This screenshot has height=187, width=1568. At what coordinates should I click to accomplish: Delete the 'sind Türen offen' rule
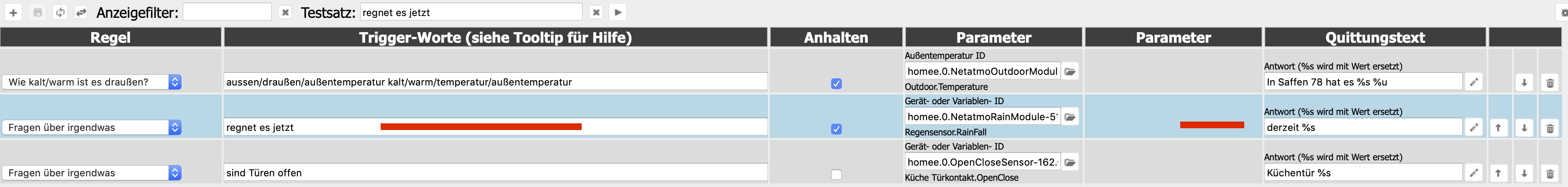point(1550,174)
